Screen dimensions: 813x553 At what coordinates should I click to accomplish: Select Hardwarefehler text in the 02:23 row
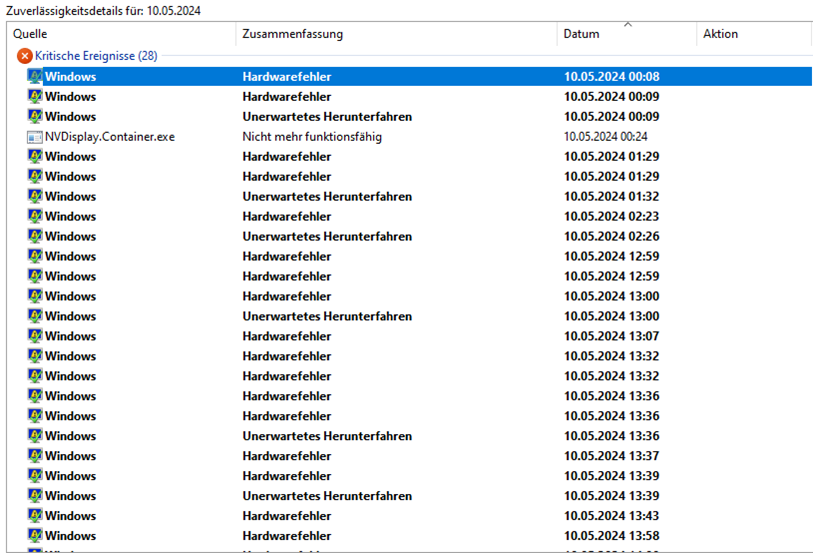[x=287, y=216]
